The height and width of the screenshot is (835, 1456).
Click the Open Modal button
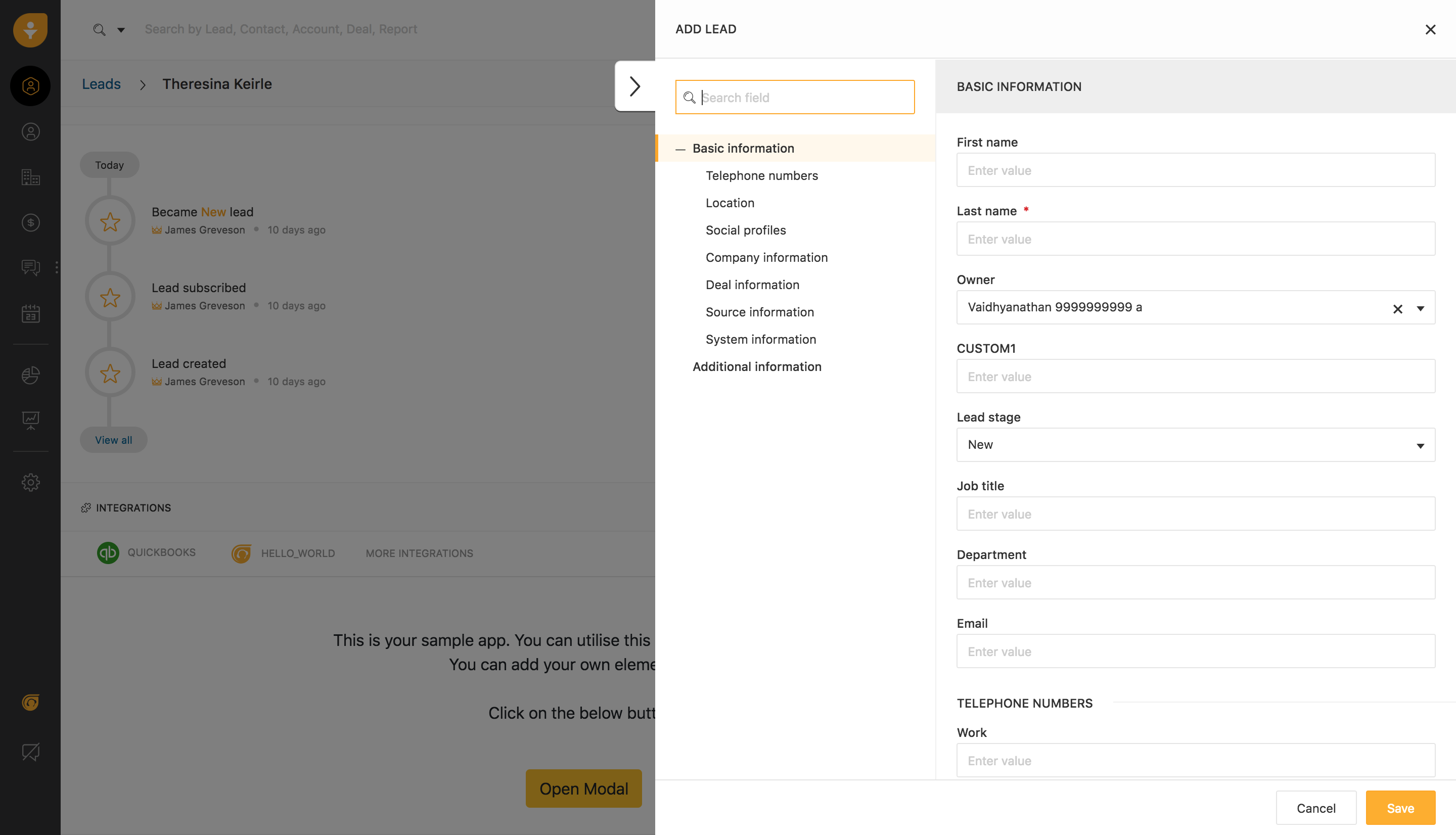(x=584, y=788)
